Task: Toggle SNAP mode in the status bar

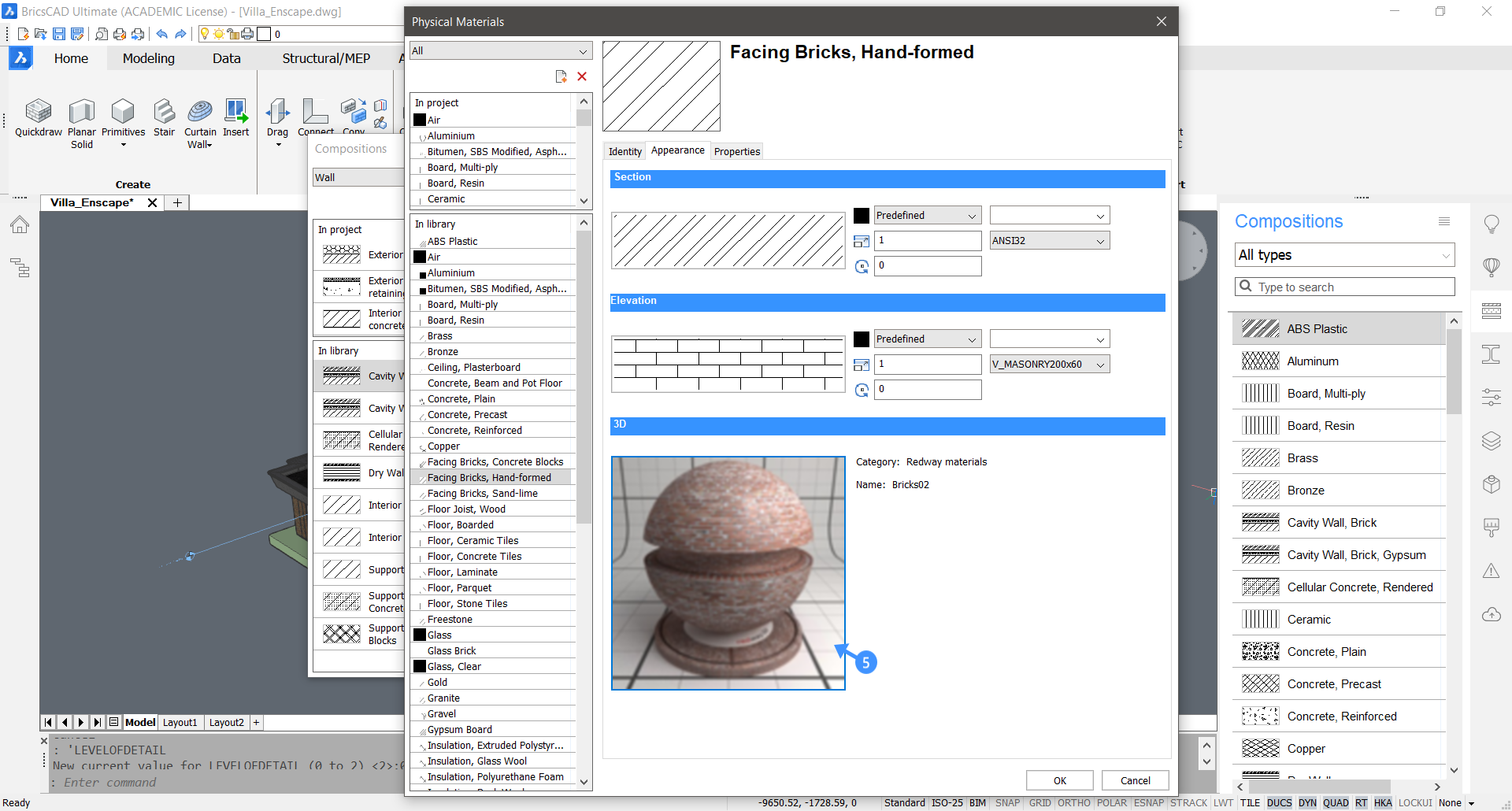Action: click(x=1007, y=802)
